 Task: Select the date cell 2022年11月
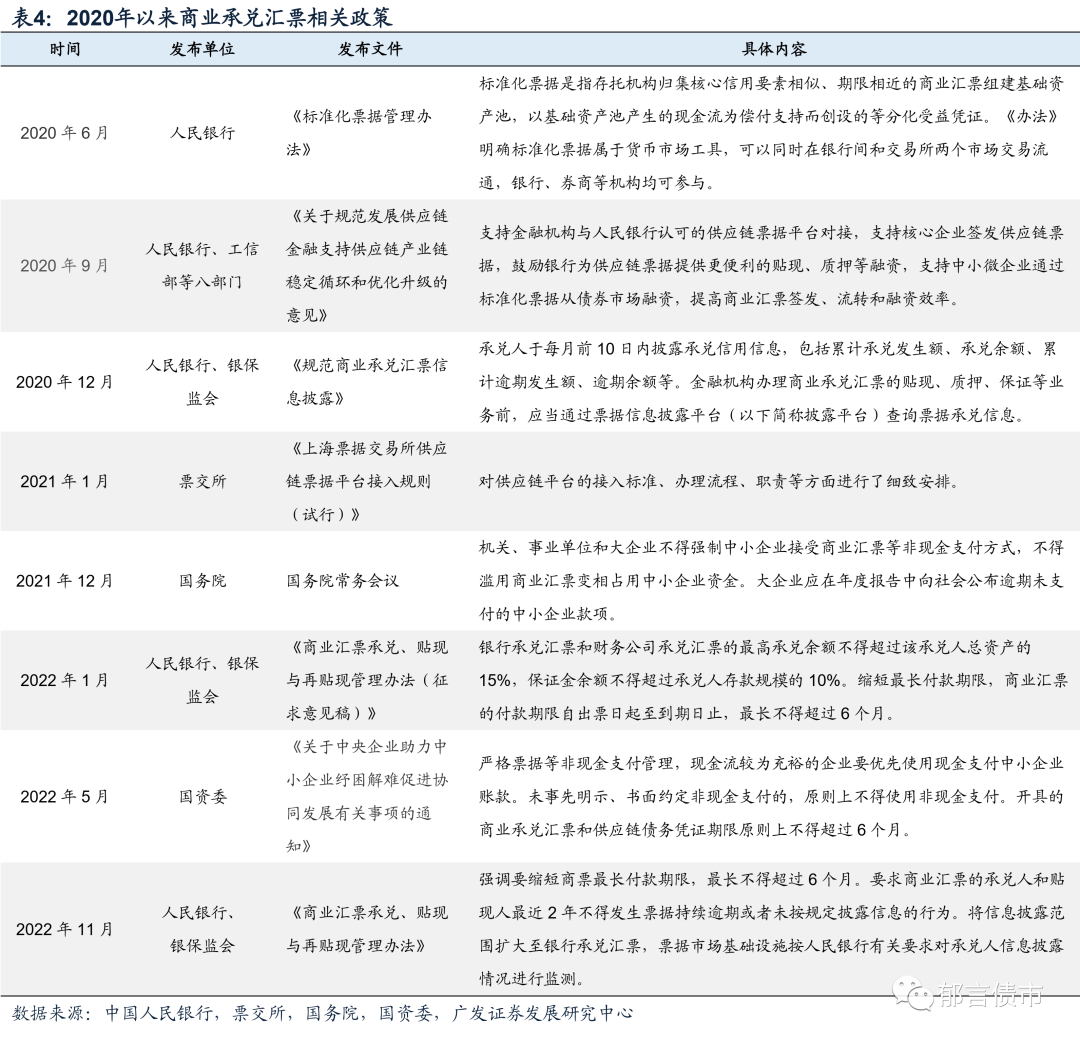pos(65,929)
